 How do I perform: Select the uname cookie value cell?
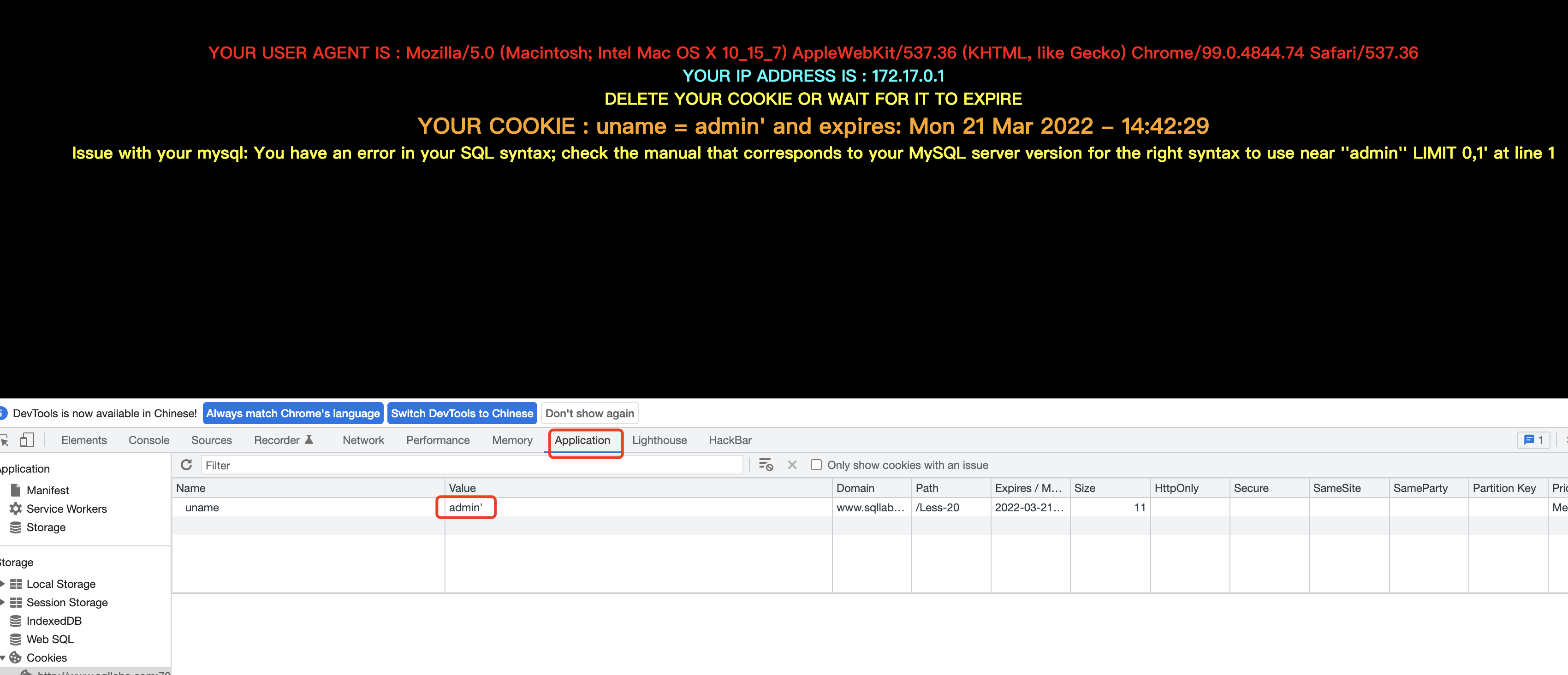tap(466, 508)
